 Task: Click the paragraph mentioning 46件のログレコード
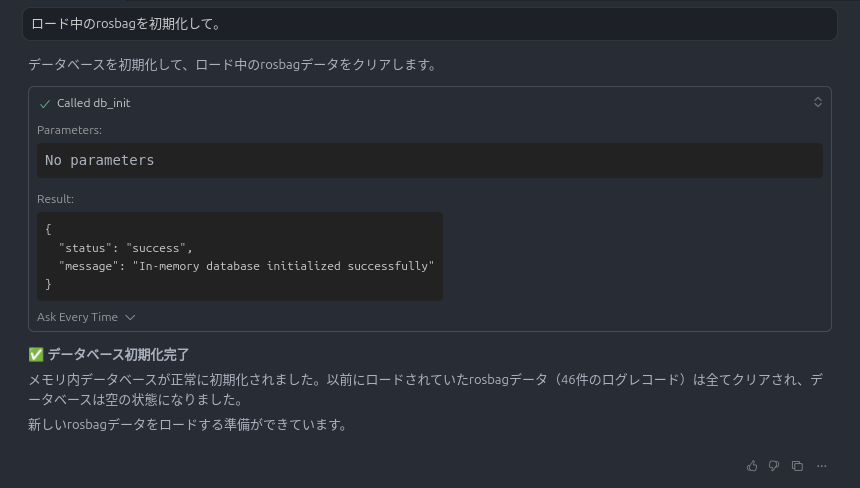pos(426,389)
